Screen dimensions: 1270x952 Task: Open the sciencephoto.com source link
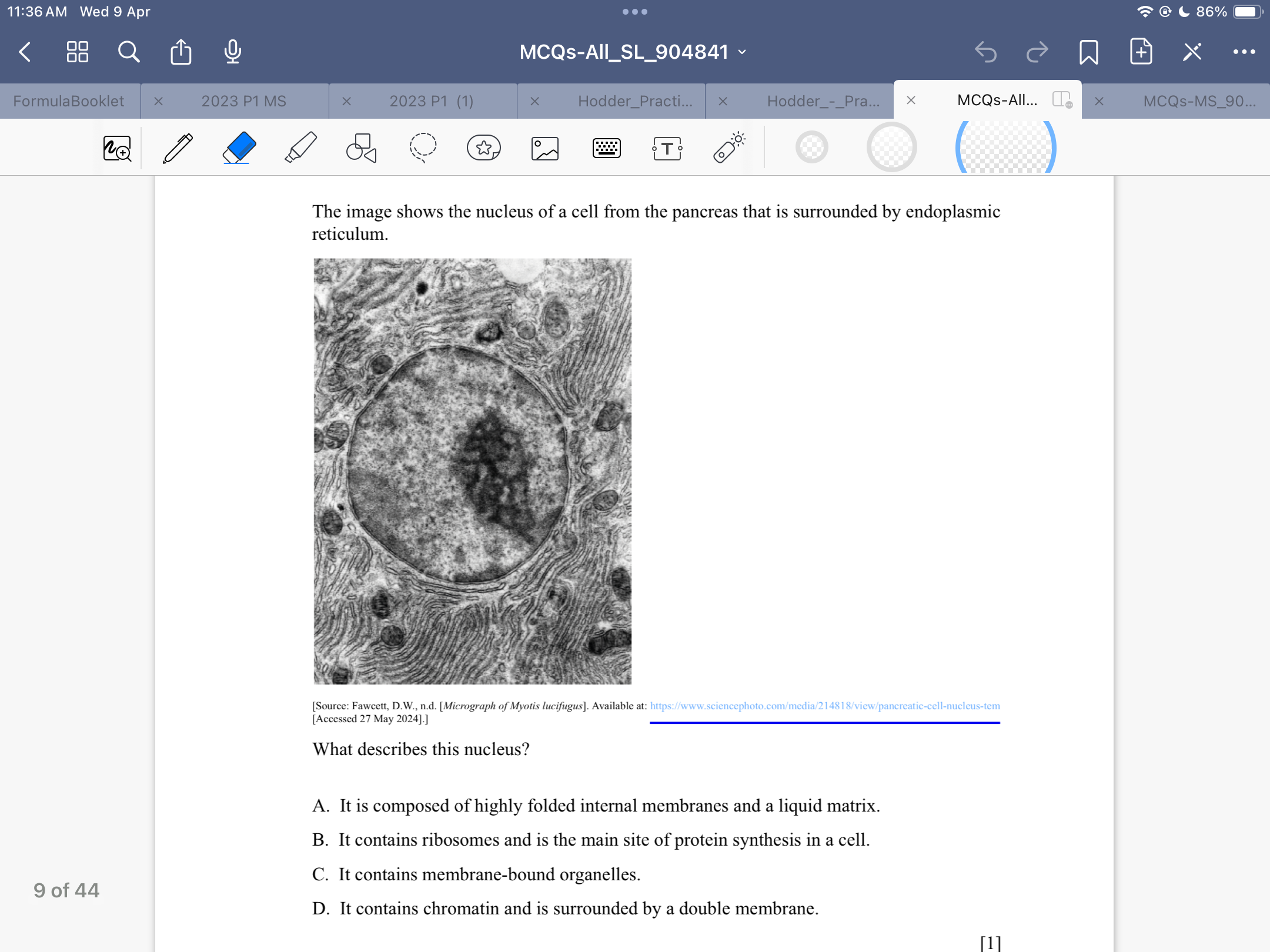(825, 706)
